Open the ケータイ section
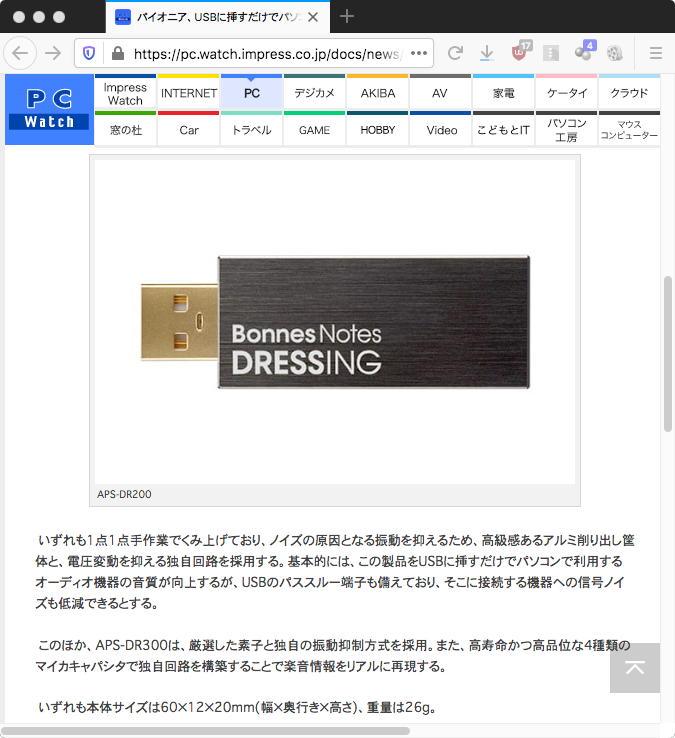This screenshot has height=738, width=675. pos(567,94)
